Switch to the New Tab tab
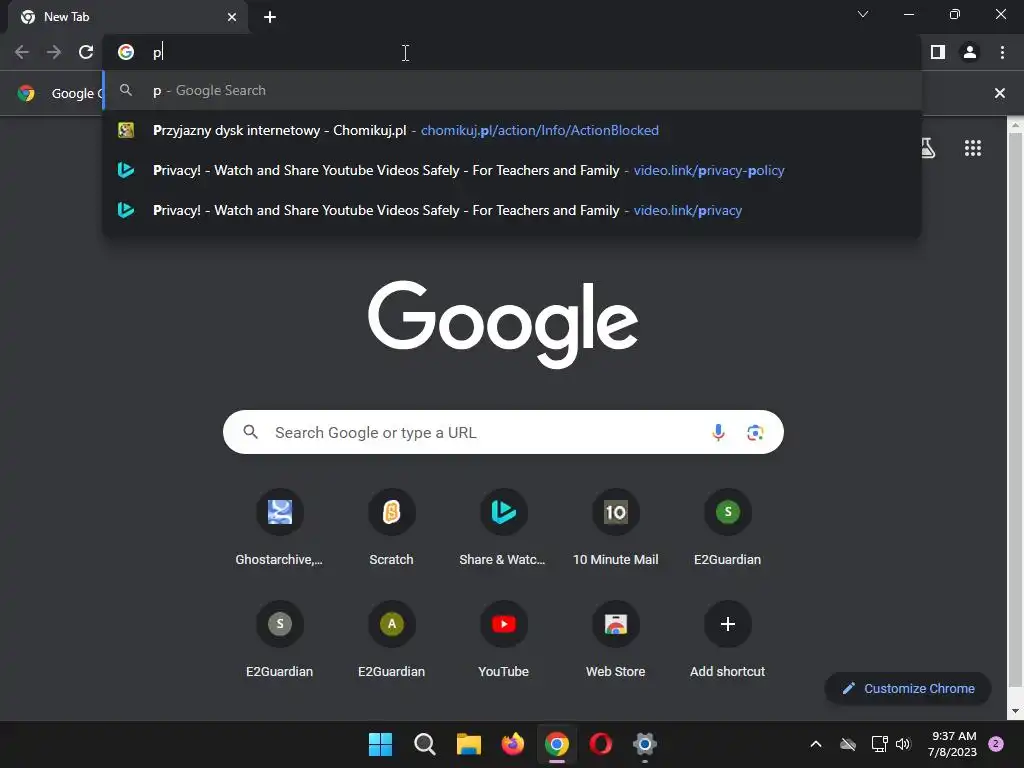 pyautogui.click(x=127, y=17)
